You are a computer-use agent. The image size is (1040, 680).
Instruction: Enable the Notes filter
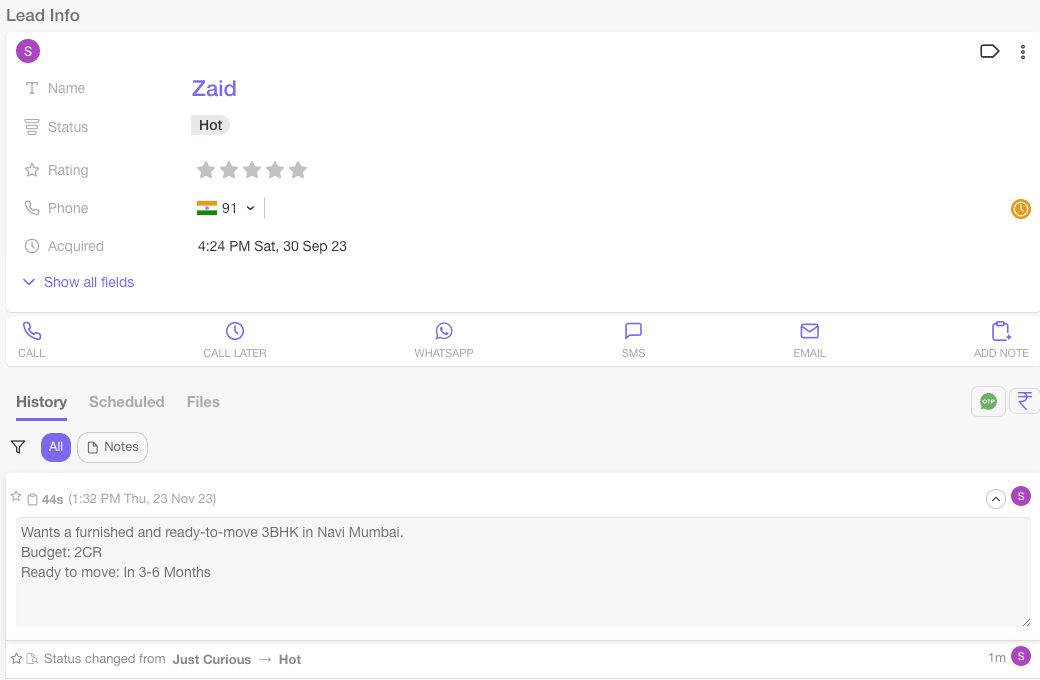click(x=112, y=447)
